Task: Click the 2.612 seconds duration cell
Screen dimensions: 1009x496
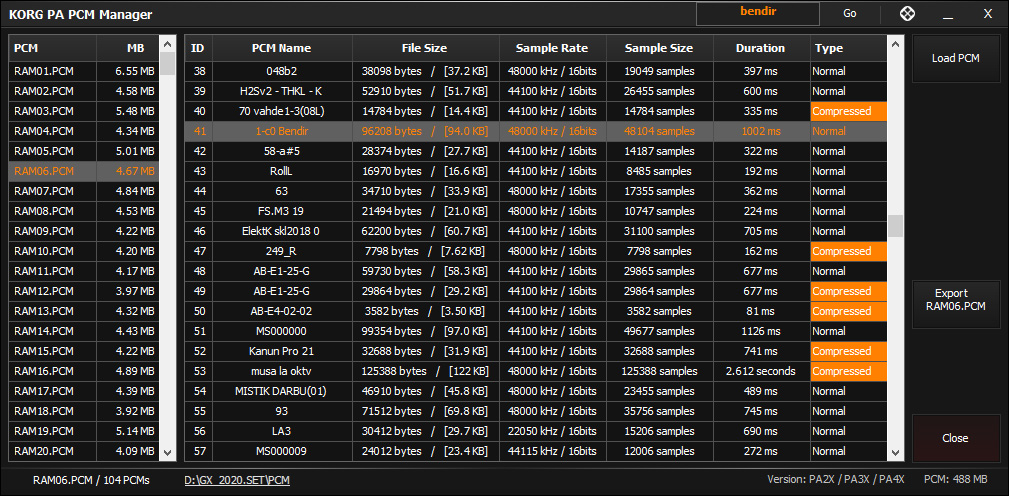Action: click(x=761, y=371)
